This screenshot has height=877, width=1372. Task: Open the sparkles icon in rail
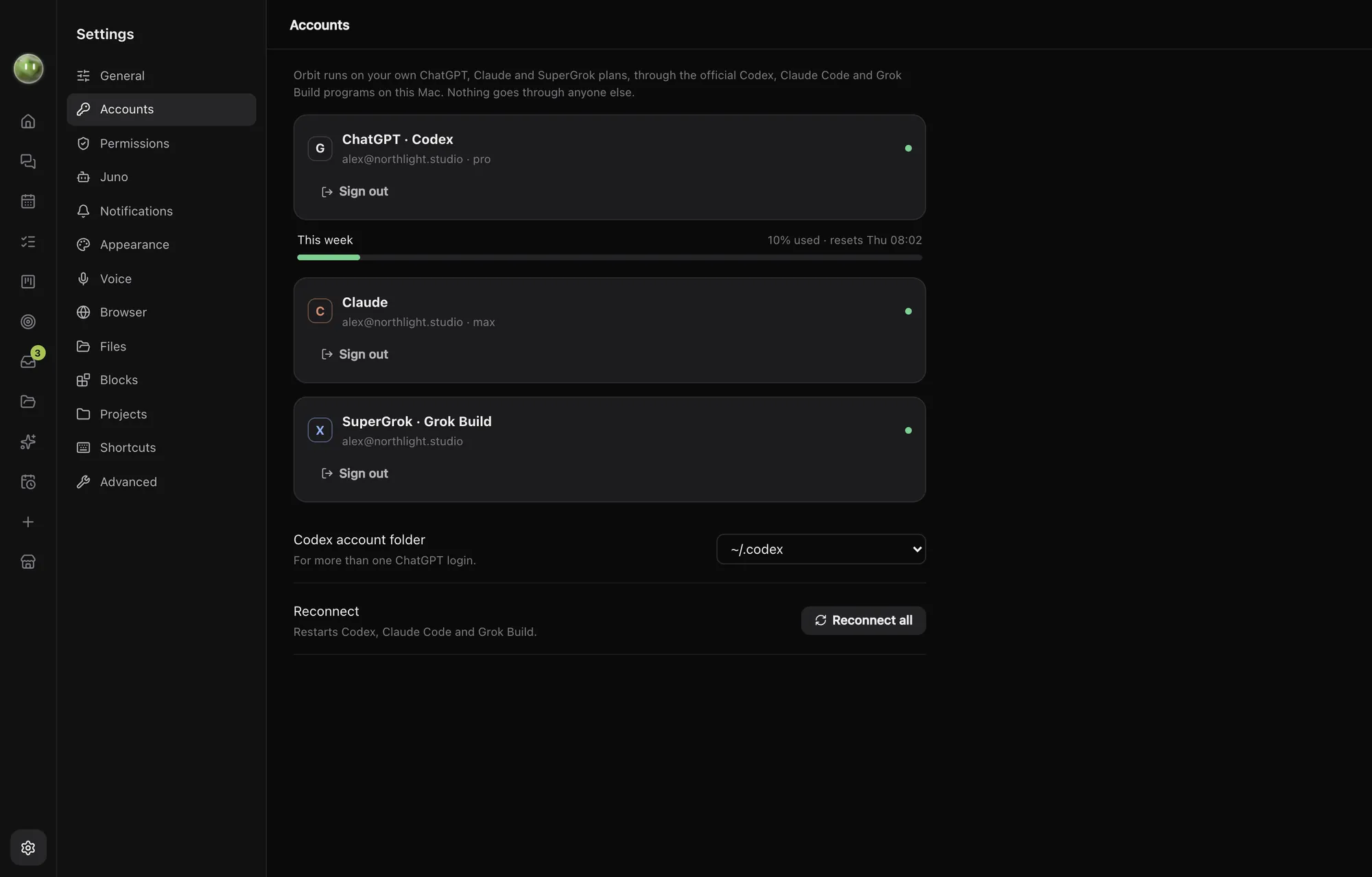point(28,442)
